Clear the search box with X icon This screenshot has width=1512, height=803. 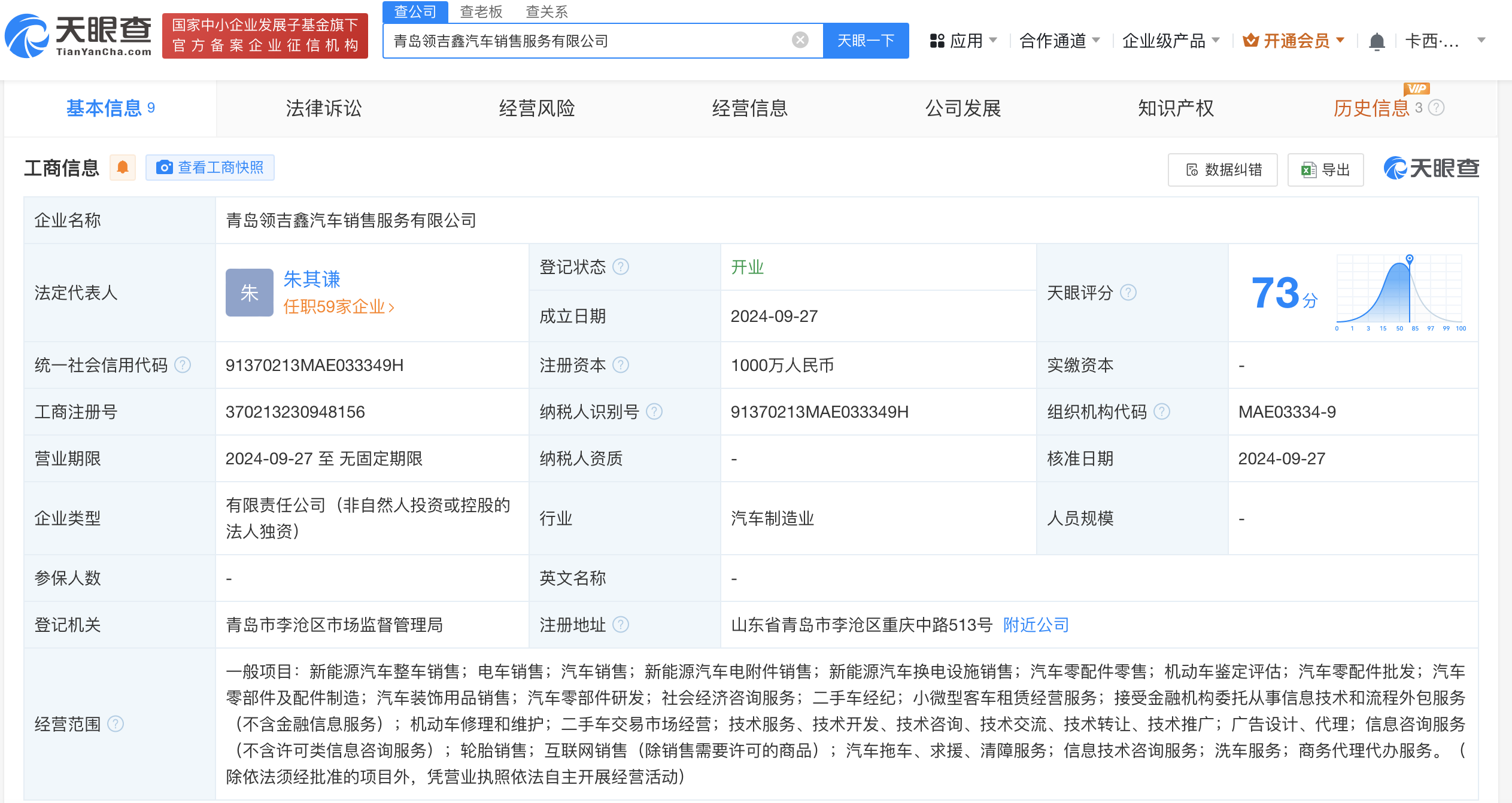click(800, 40)
